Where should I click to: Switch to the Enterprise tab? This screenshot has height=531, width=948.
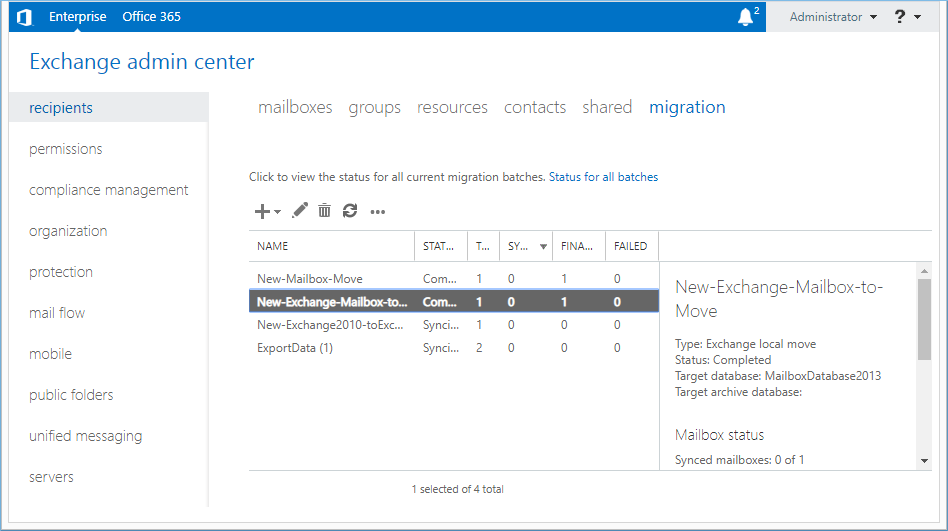tap(77, 16)
